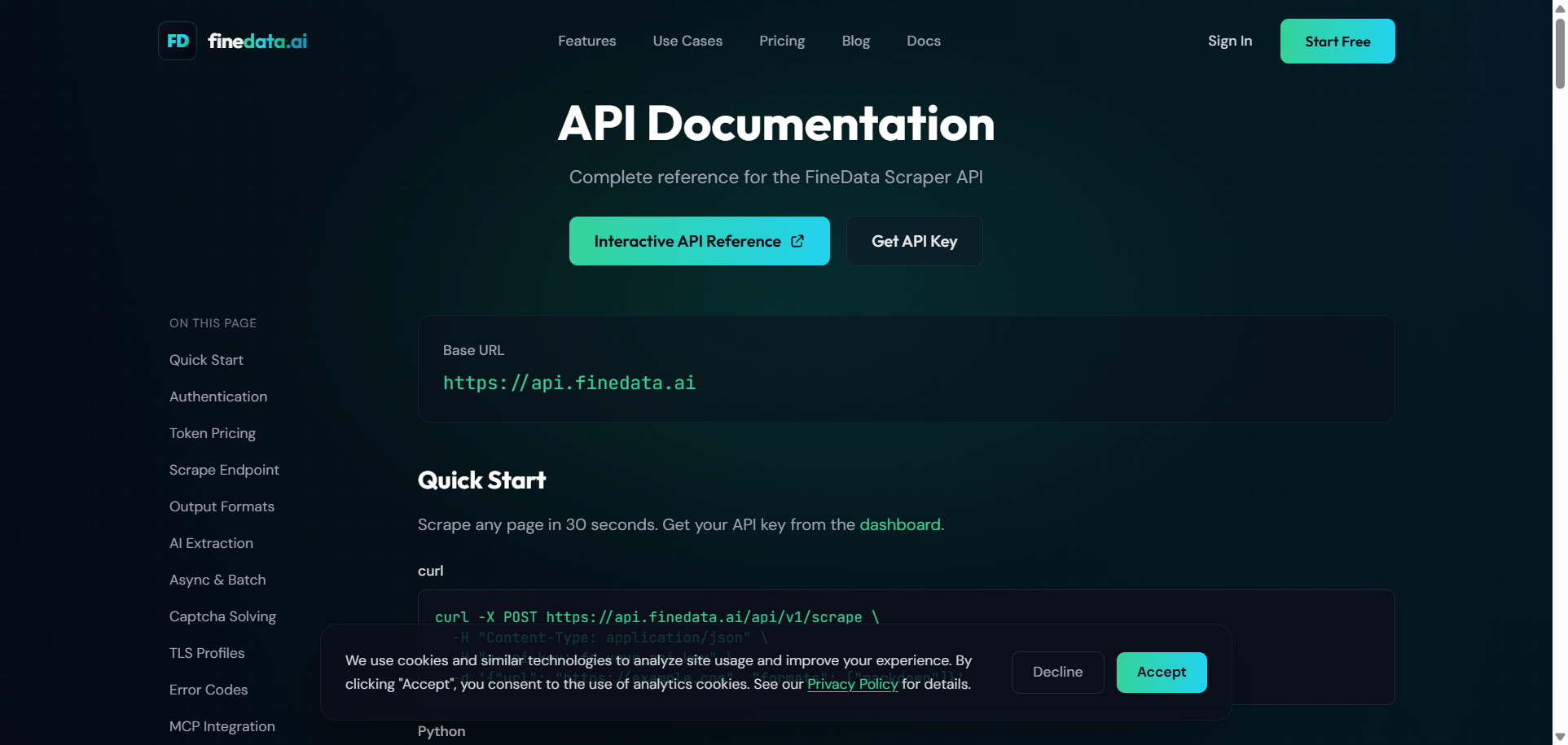Accept the cookie consent

click(1161, 672)
